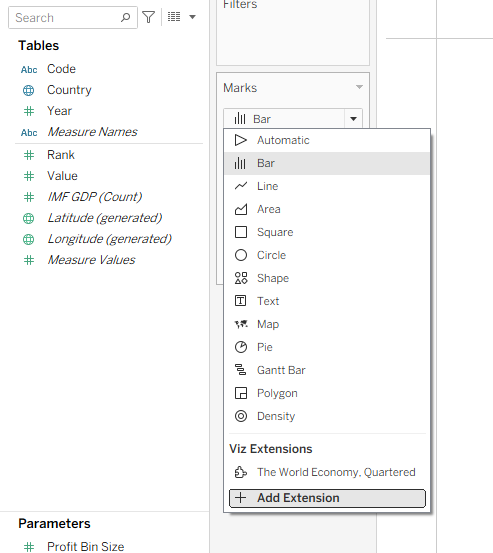Select the Value measure

(x=62, y=176)
